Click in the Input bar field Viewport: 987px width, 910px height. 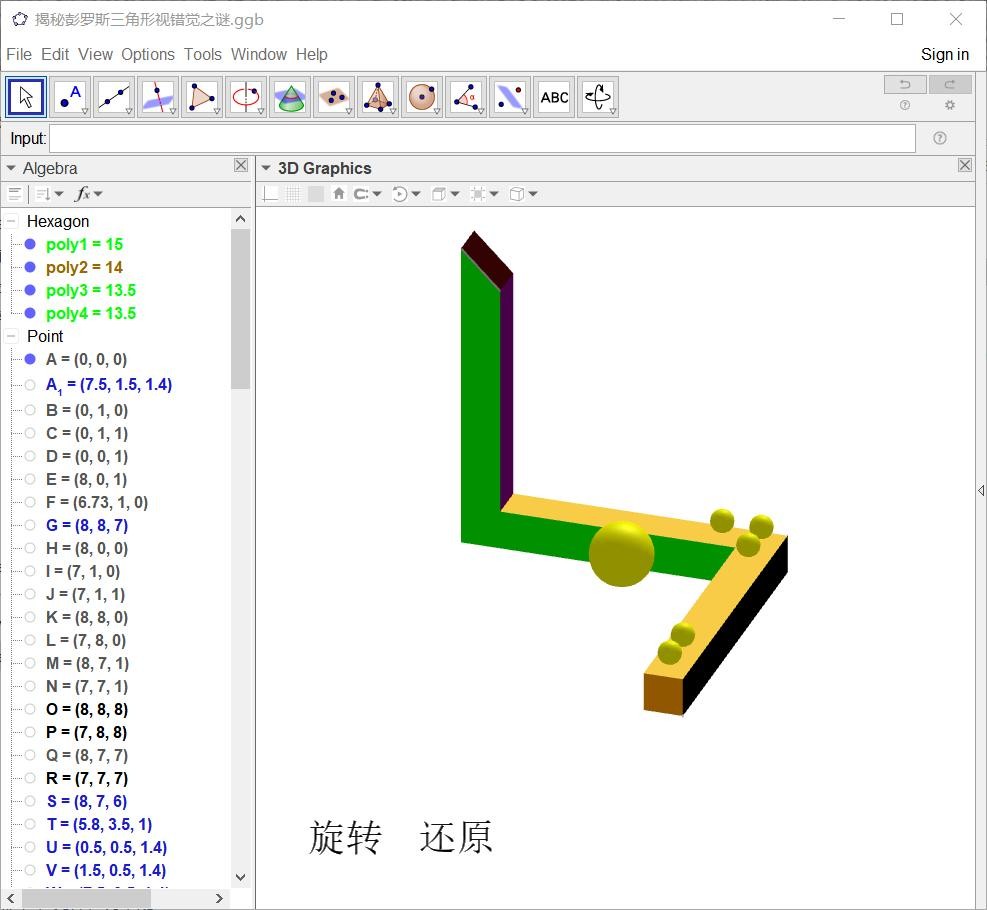pos(482,138)
